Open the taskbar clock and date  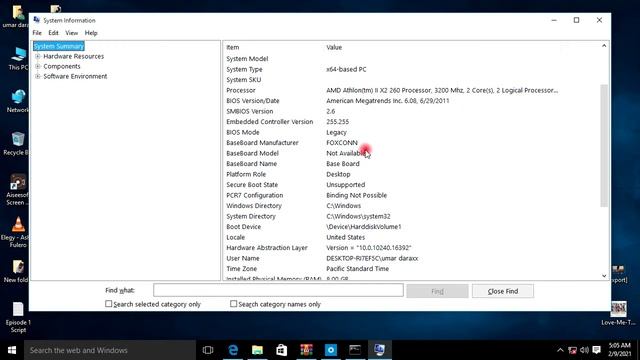click(620, 350)
